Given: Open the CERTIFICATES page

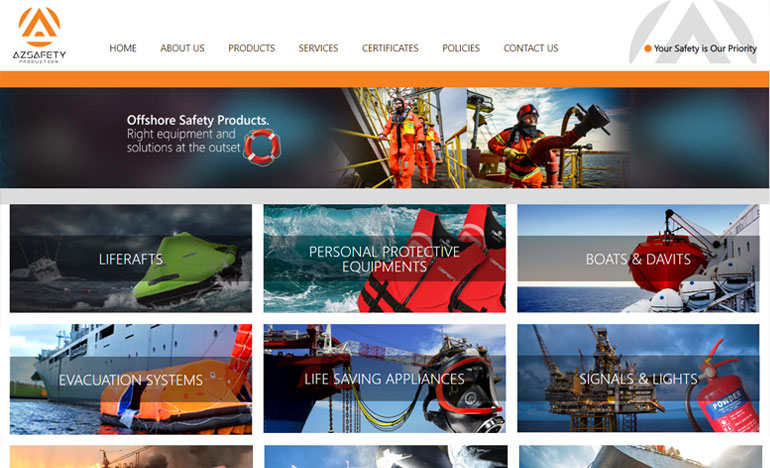Looking at the screenshot, I should click(x=390, y=48).
